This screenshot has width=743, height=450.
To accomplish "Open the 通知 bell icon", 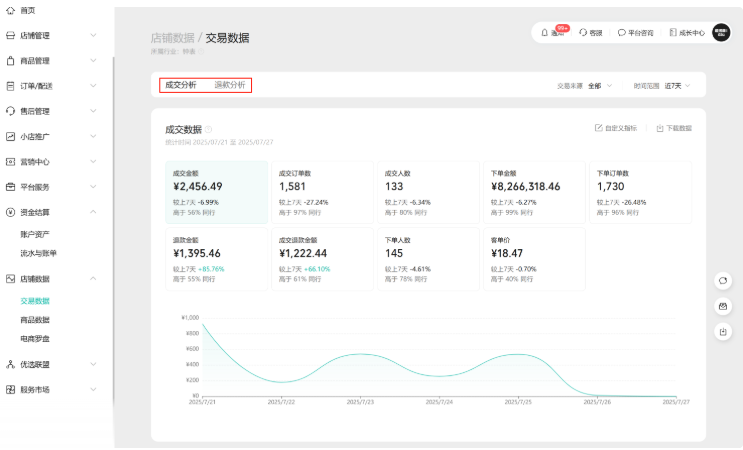I will coord(545,32).
